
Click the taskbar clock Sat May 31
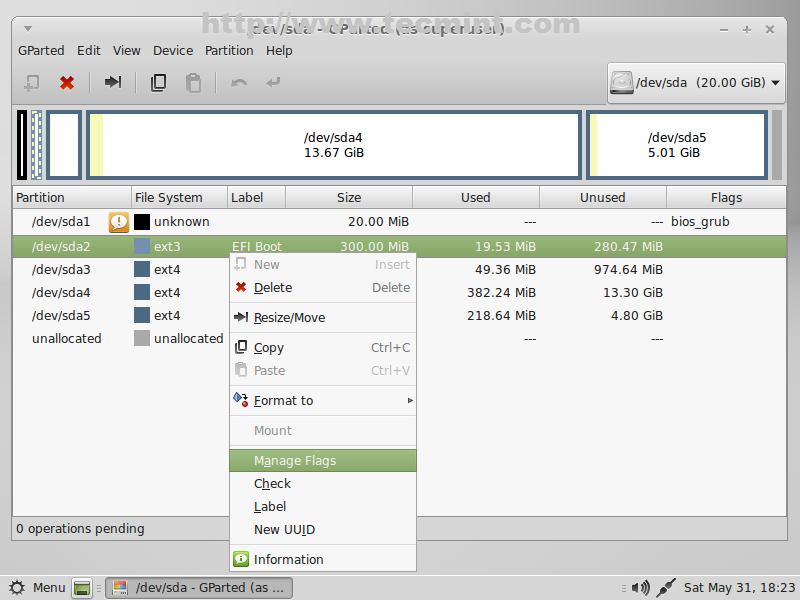pos(739,588)
